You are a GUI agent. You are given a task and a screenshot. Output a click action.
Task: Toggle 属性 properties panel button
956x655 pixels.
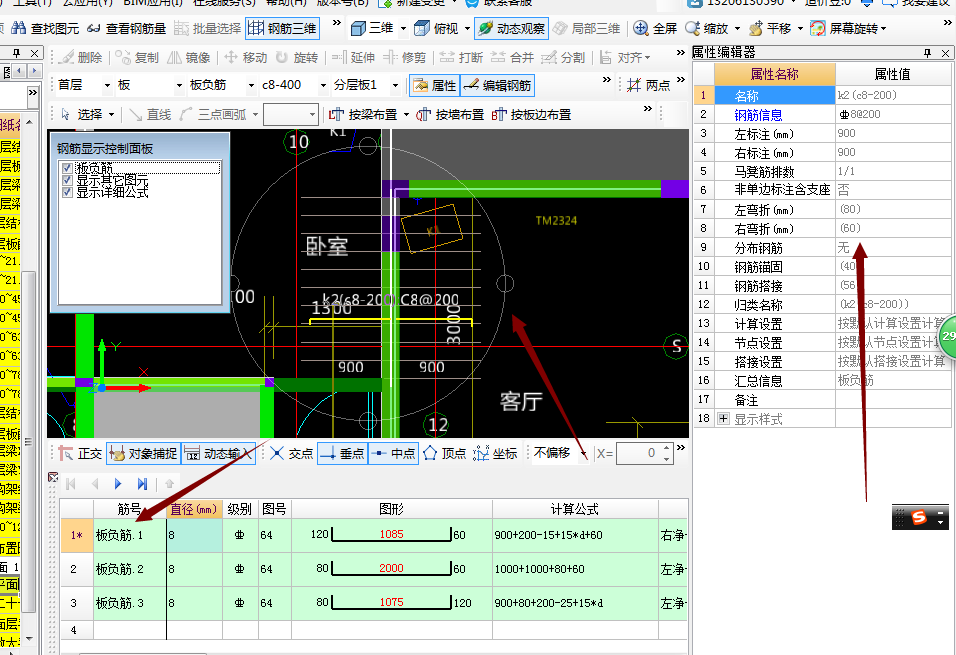(435, 85)
